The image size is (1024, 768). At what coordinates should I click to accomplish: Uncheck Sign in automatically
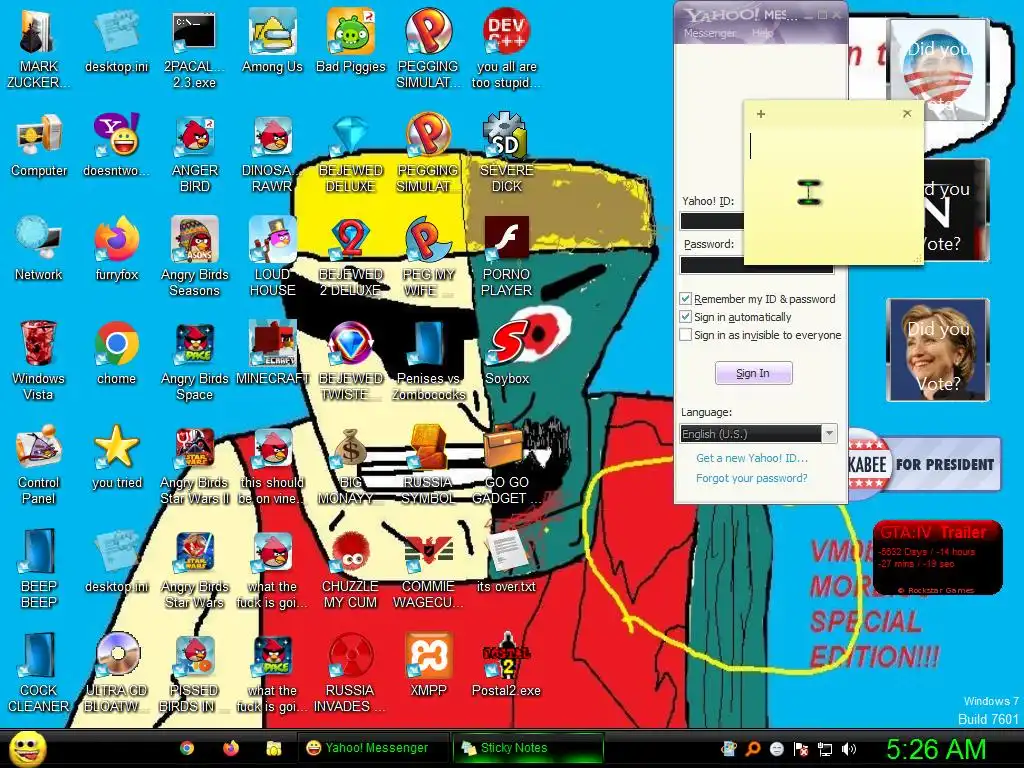click(x=685, y=317)
